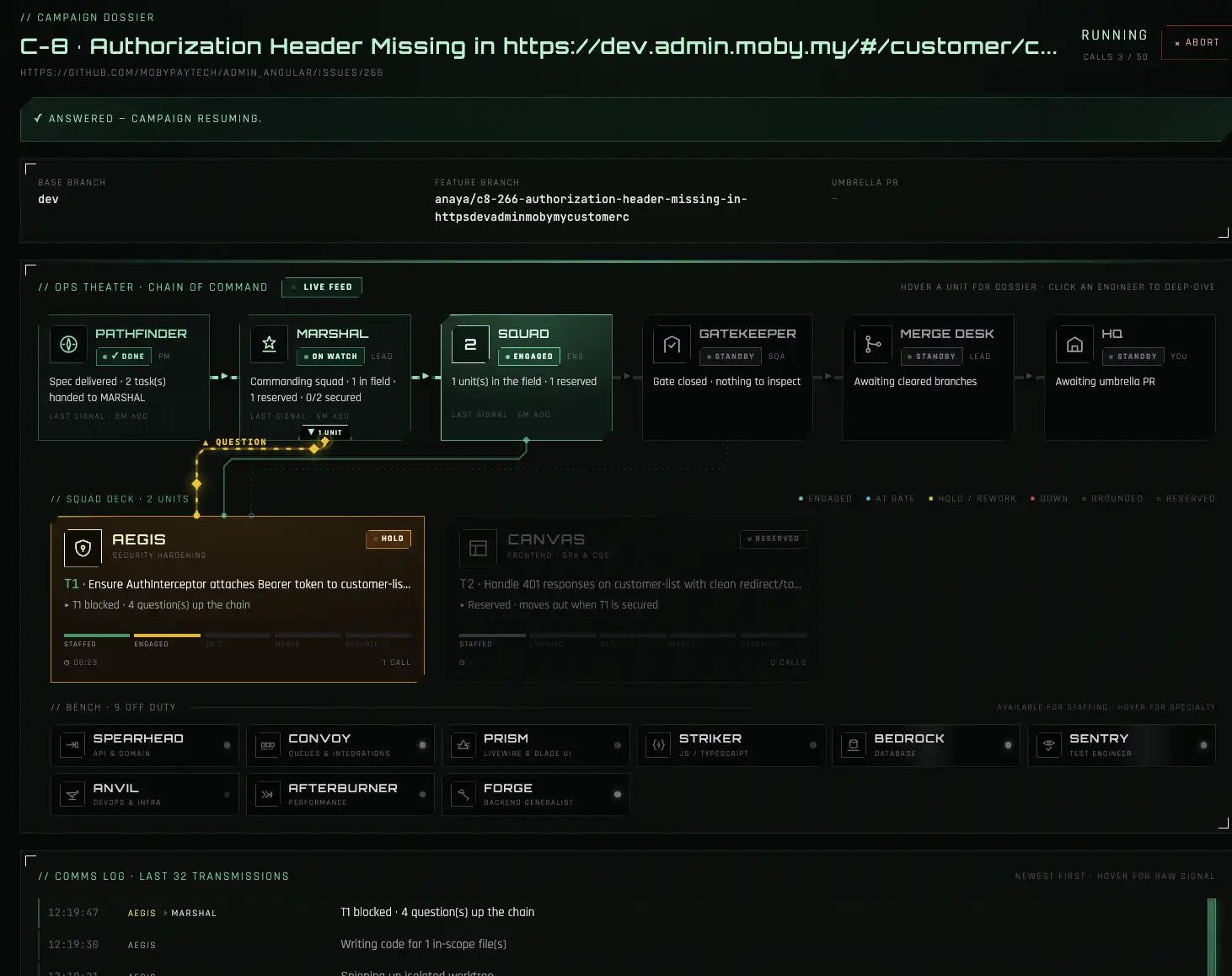
Task: Click the comms log scrollbar
Action: 1212,937
